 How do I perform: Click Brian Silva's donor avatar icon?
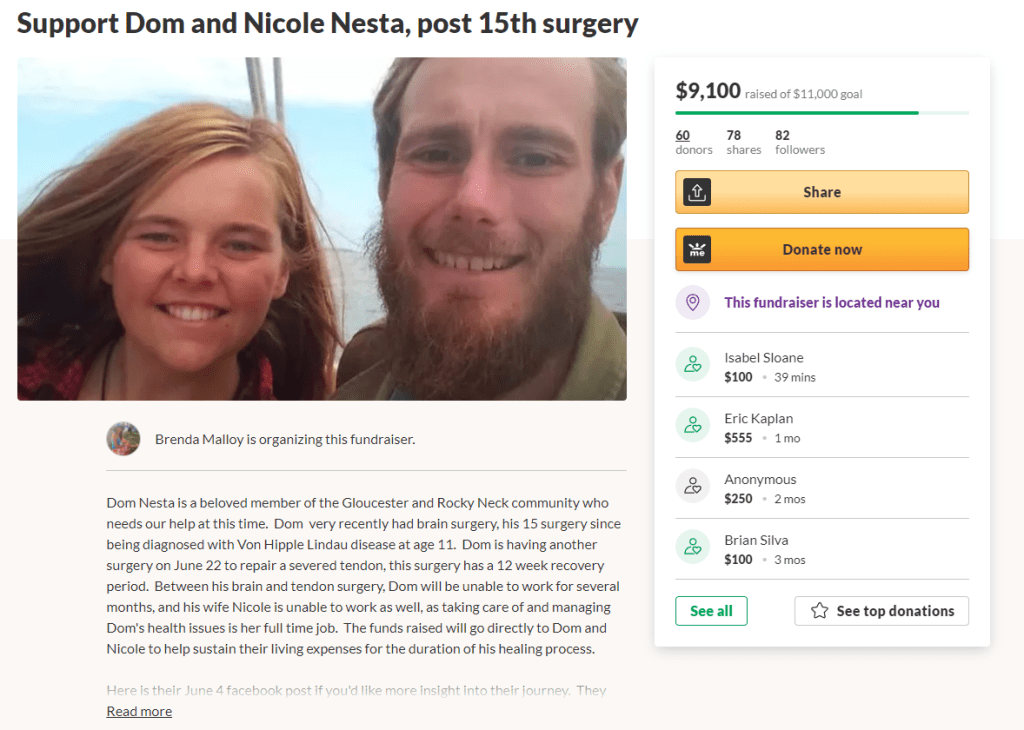(x=692, y=549)
